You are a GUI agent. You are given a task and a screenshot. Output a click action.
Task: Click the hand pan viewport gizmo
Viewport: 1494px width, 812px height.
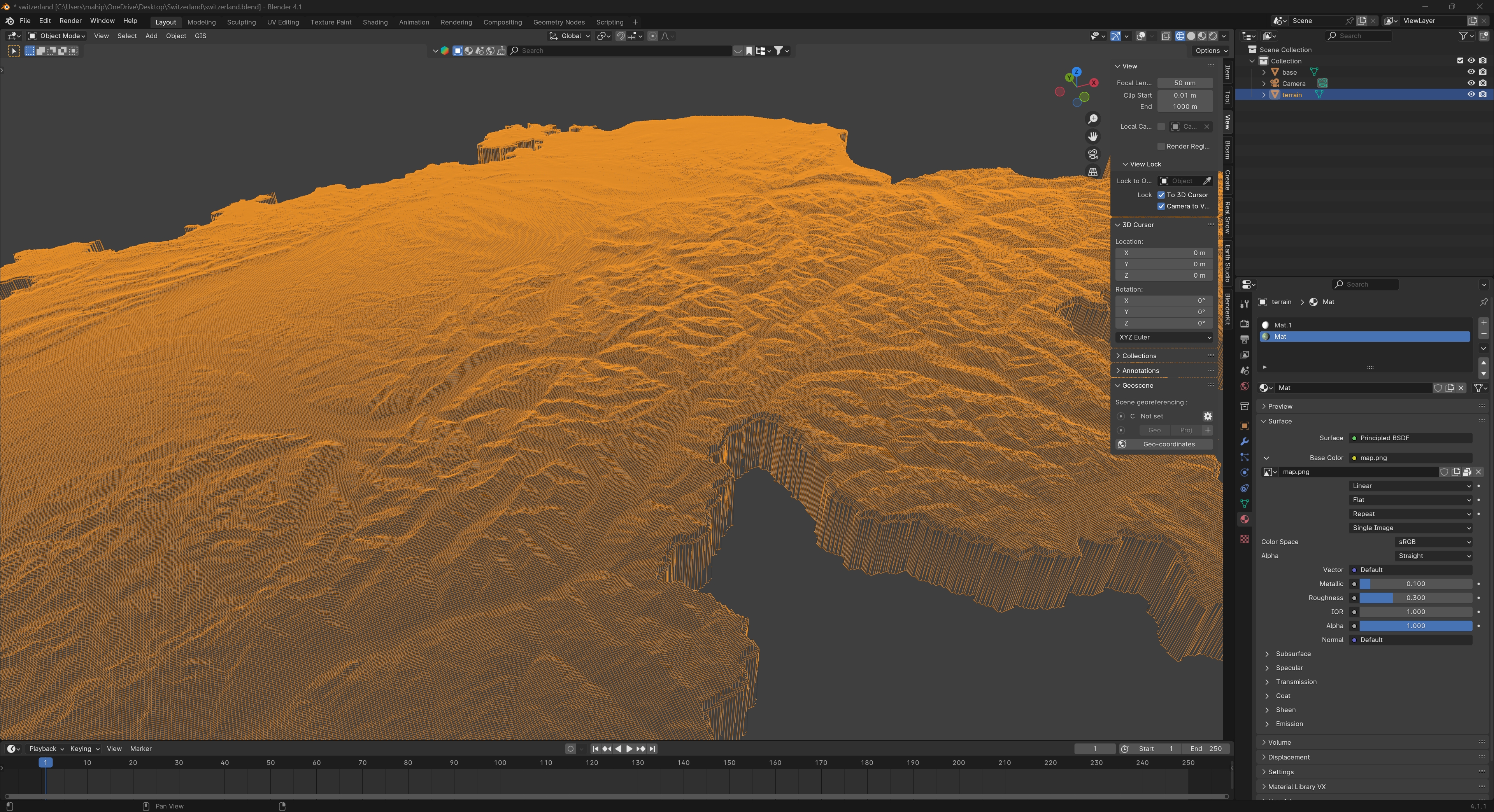click(x=1092, y=137)
